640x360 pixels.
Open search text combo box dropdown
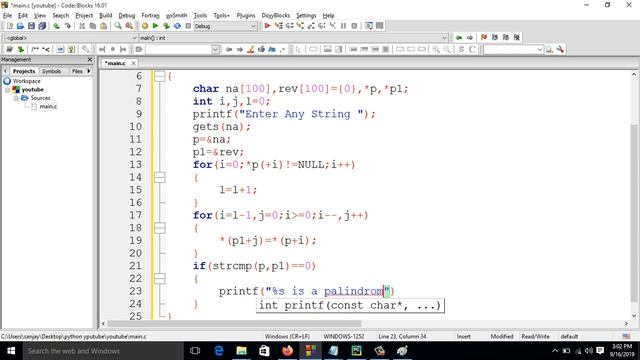[216, 49]
